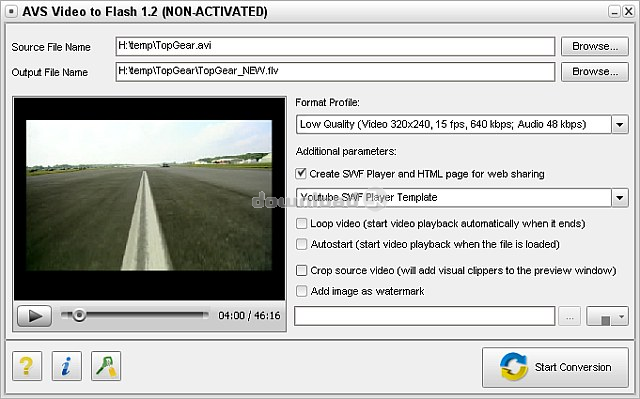Click the Output File Name field
640x399 pixels.
335,72
